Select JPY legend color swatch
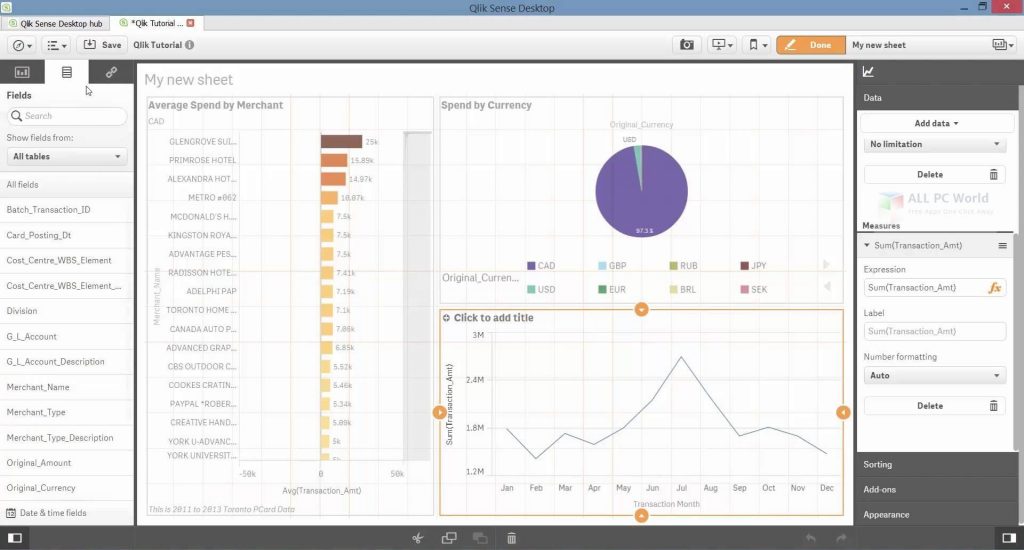 [x=744, y=266]
